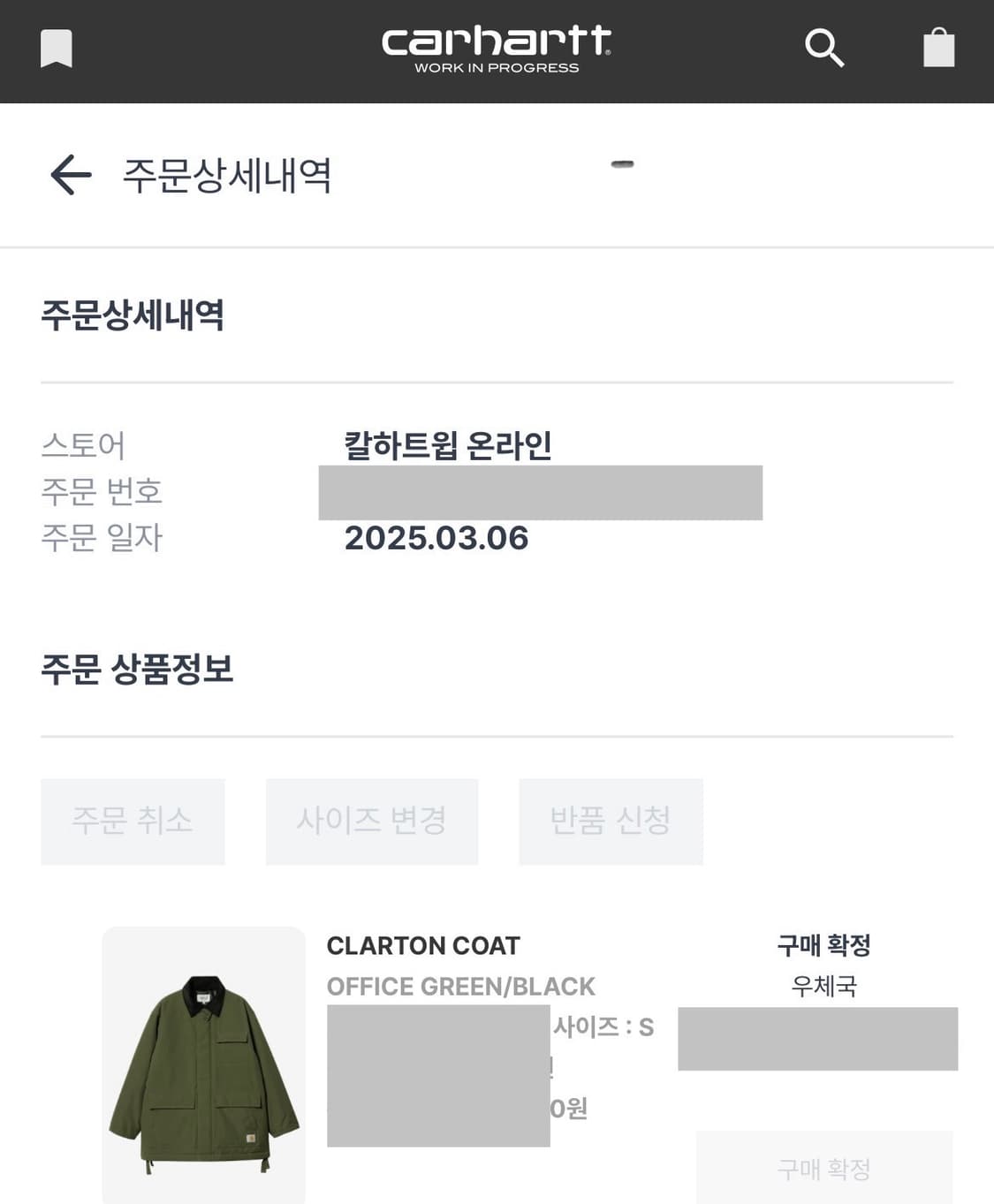Open the CLARTON COAT product page

tap(422, 946)
